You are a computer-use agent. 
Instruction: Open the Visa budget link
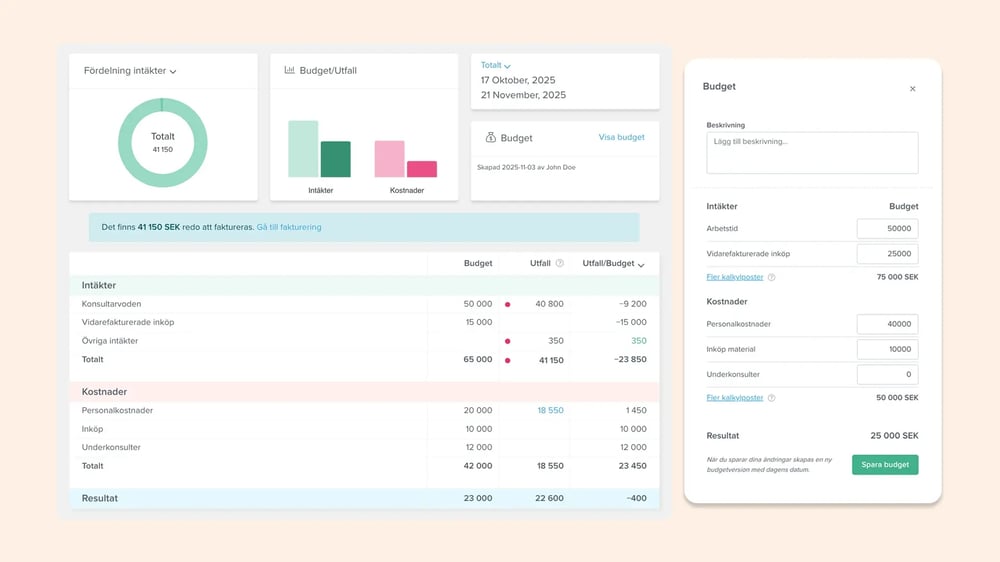[621, 138]
